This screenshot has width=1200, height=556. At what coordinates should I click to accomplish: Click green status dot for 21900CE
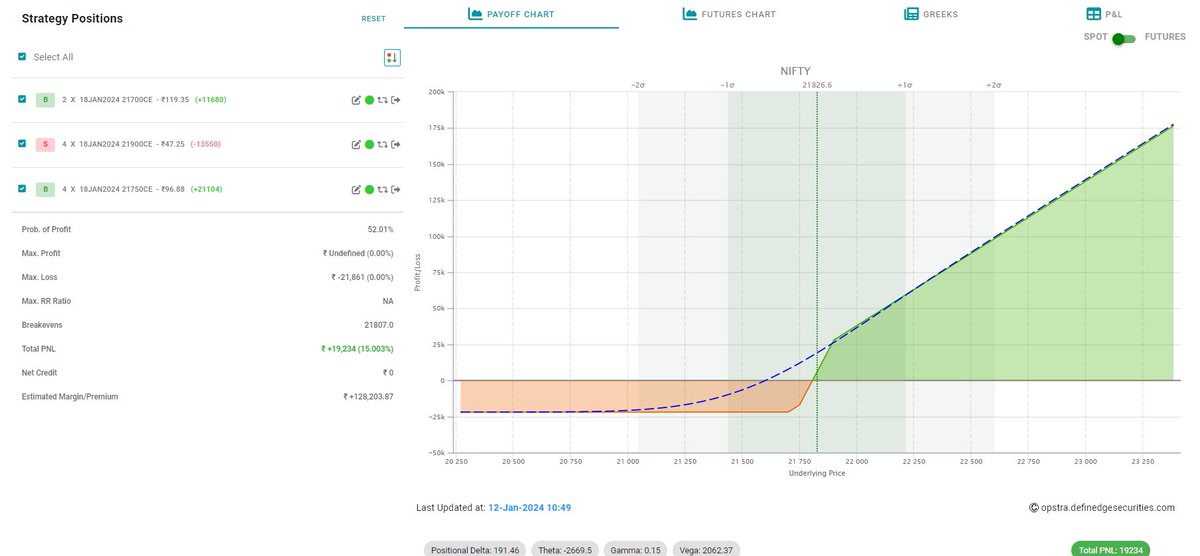[x=369, y=145]
